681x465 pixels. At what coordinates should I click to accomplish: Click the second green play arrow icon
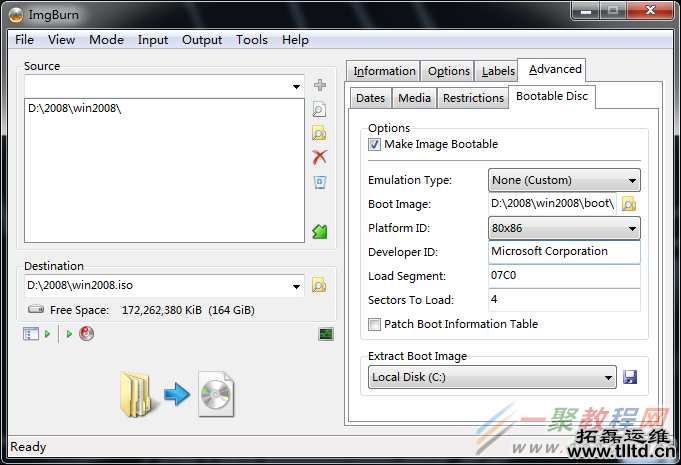pos(69,334)
